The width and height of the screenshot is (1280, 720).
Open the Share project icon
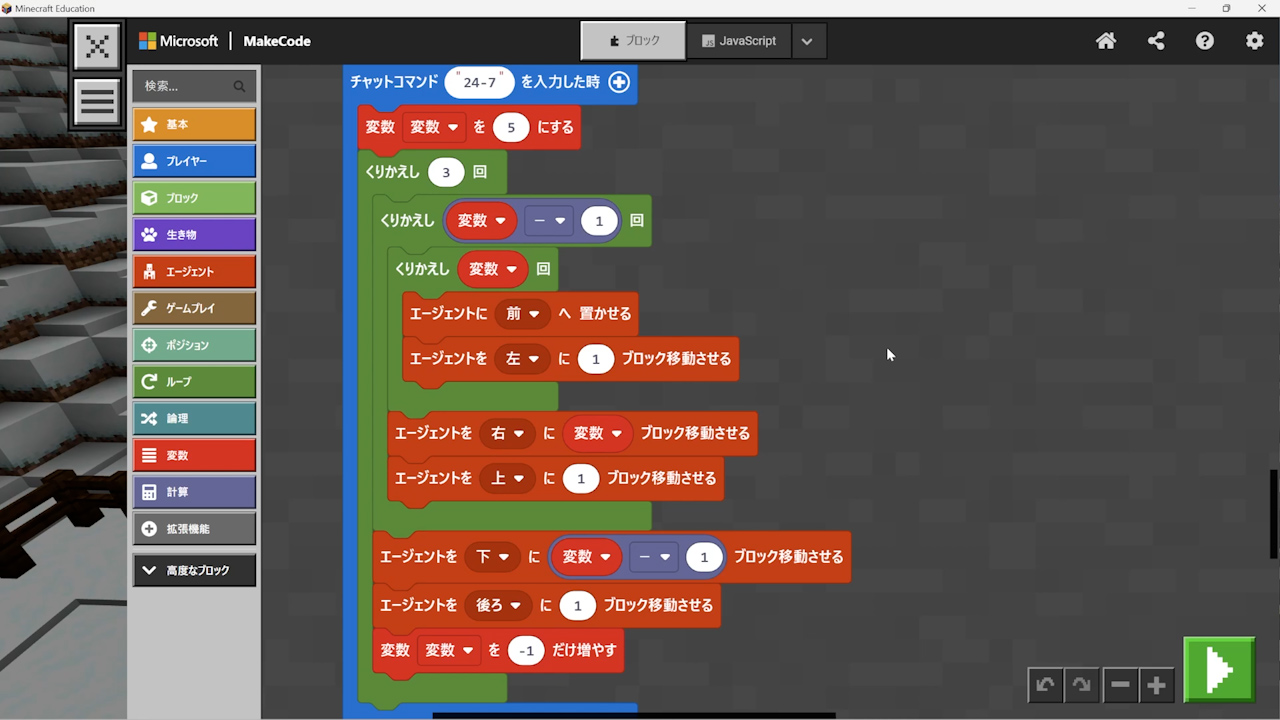(x=1156, y=41)
